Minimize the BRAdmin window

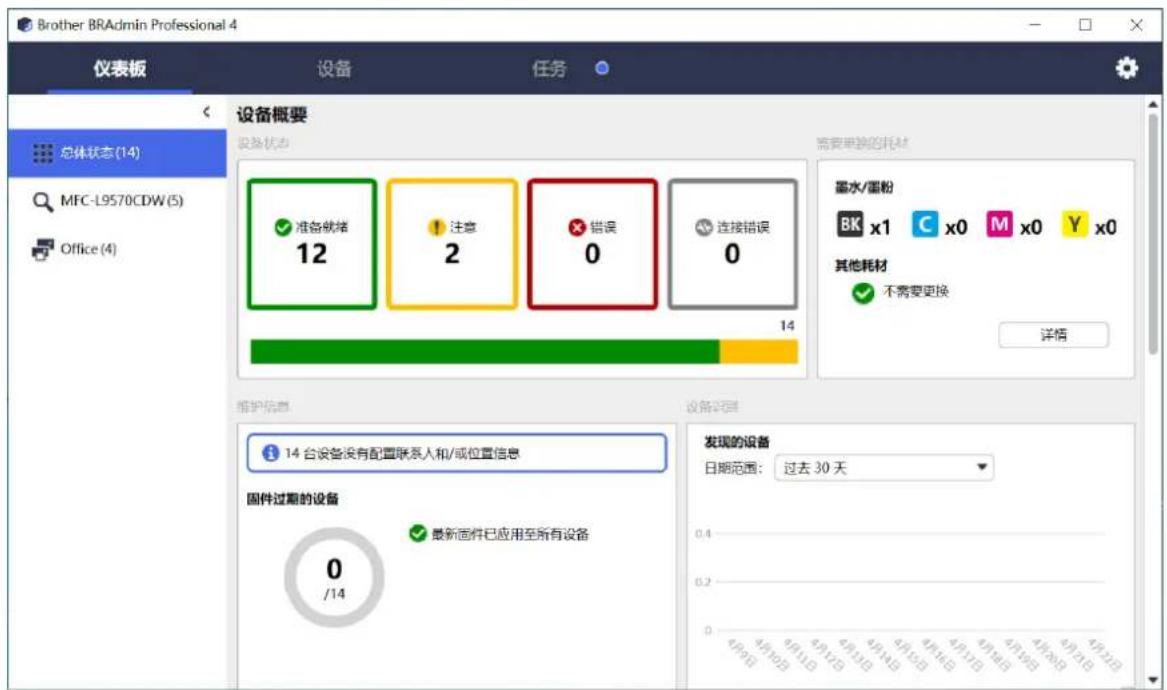[1035, 25]
